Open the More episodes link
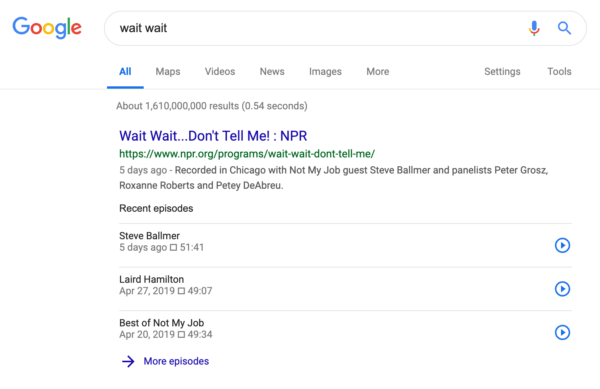The height and width of the screenshot is (389, 600). coord(176,361)
